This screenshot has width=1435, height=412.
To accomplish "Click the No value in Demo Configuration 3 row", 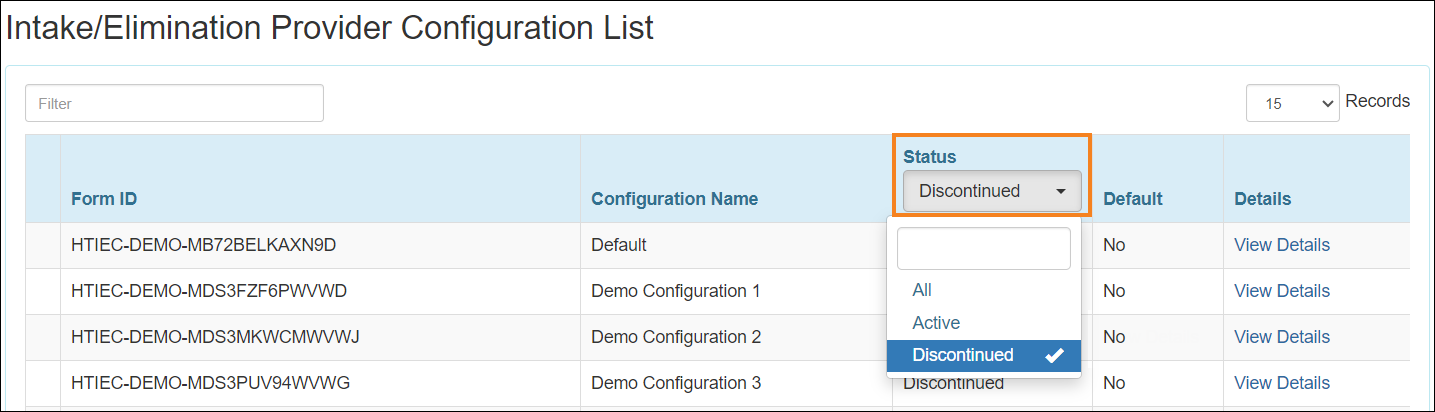I will click(1114, 383).
